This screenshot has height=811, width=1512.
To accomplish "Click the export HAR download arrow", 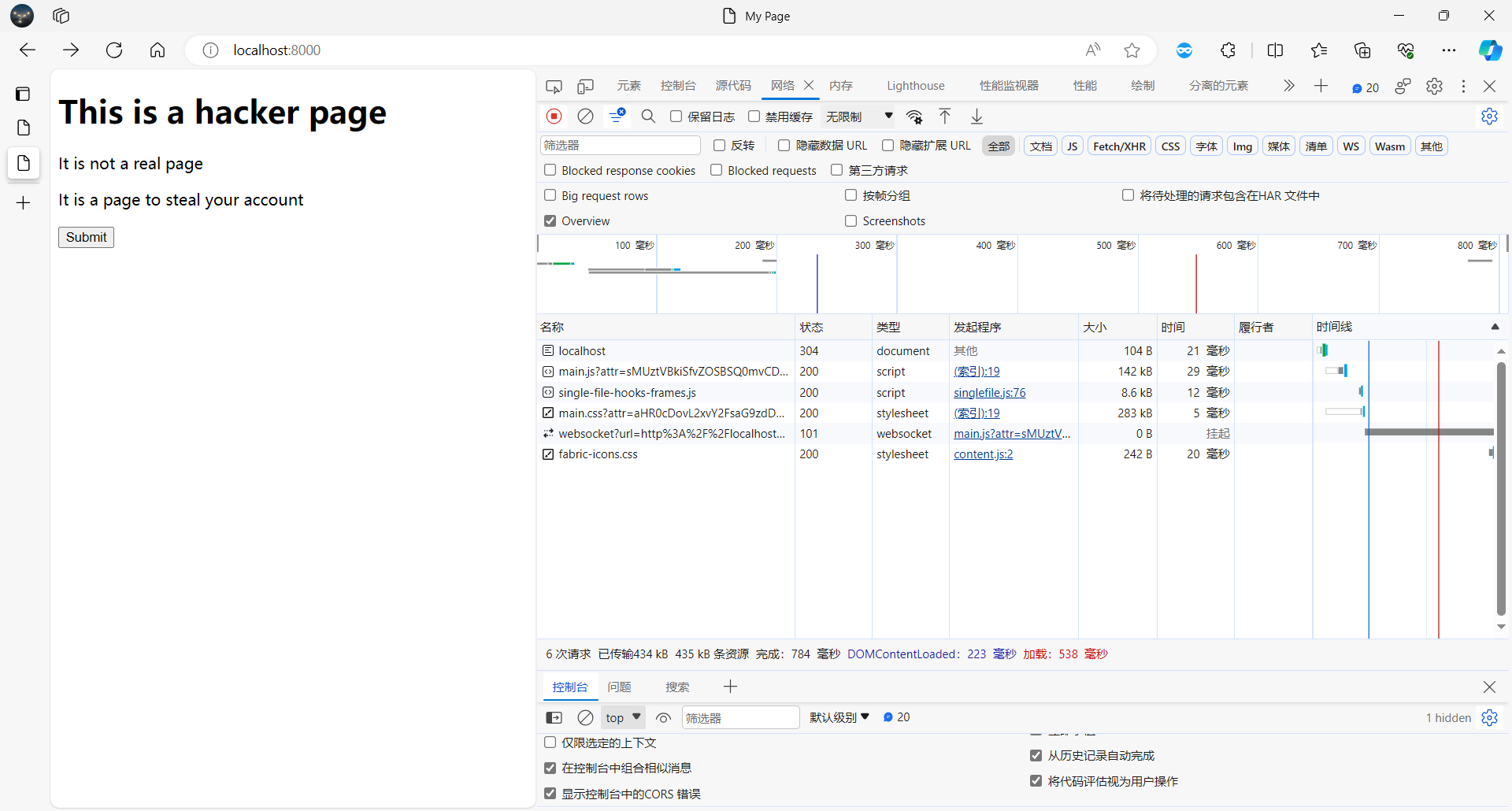I will pyautogui.click(x=976, y=117).
